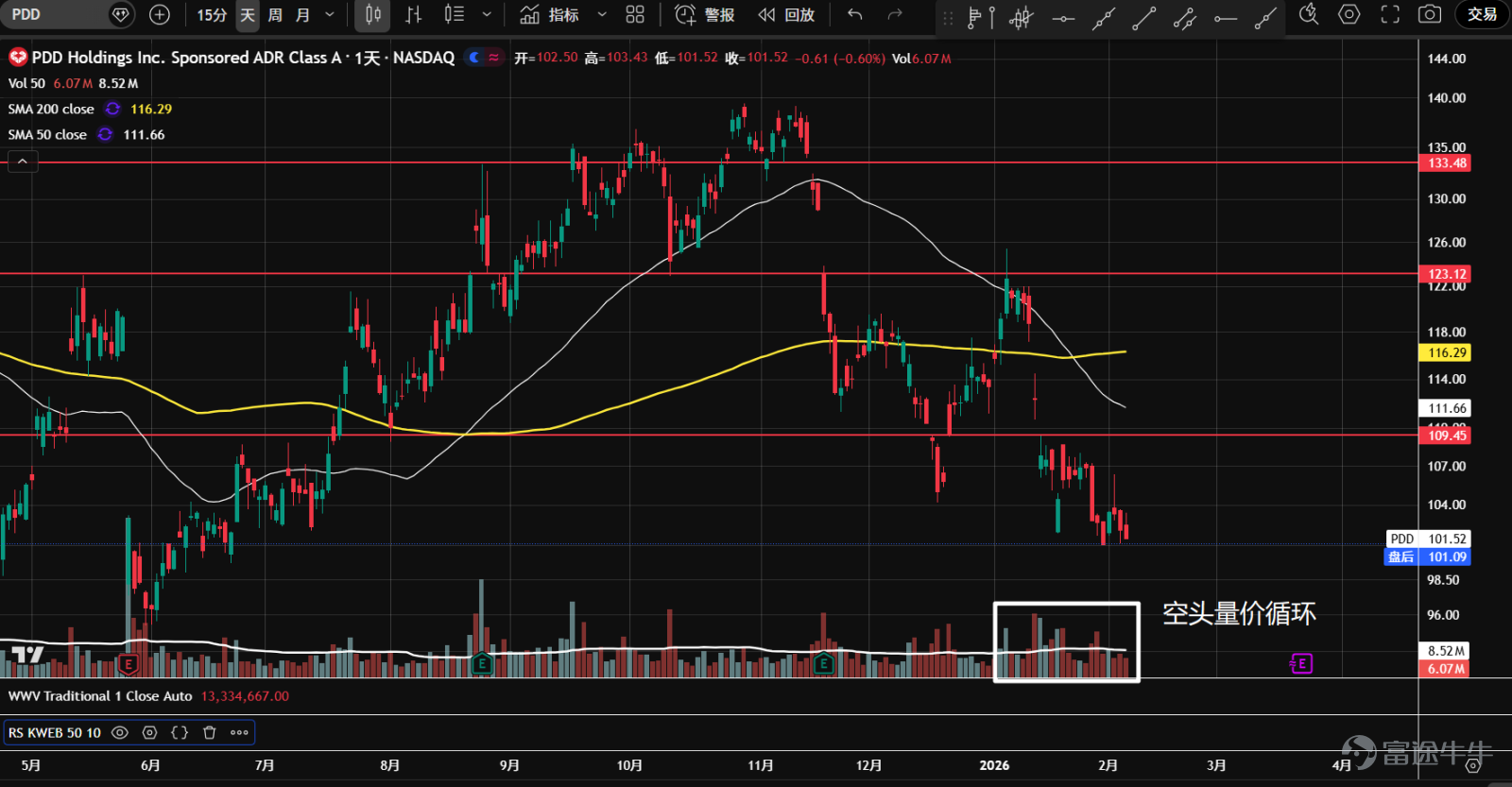Expand the indicators favorites dropdown arrow
The width and height of the screenshot is (1512, 787).
(602, 15)
